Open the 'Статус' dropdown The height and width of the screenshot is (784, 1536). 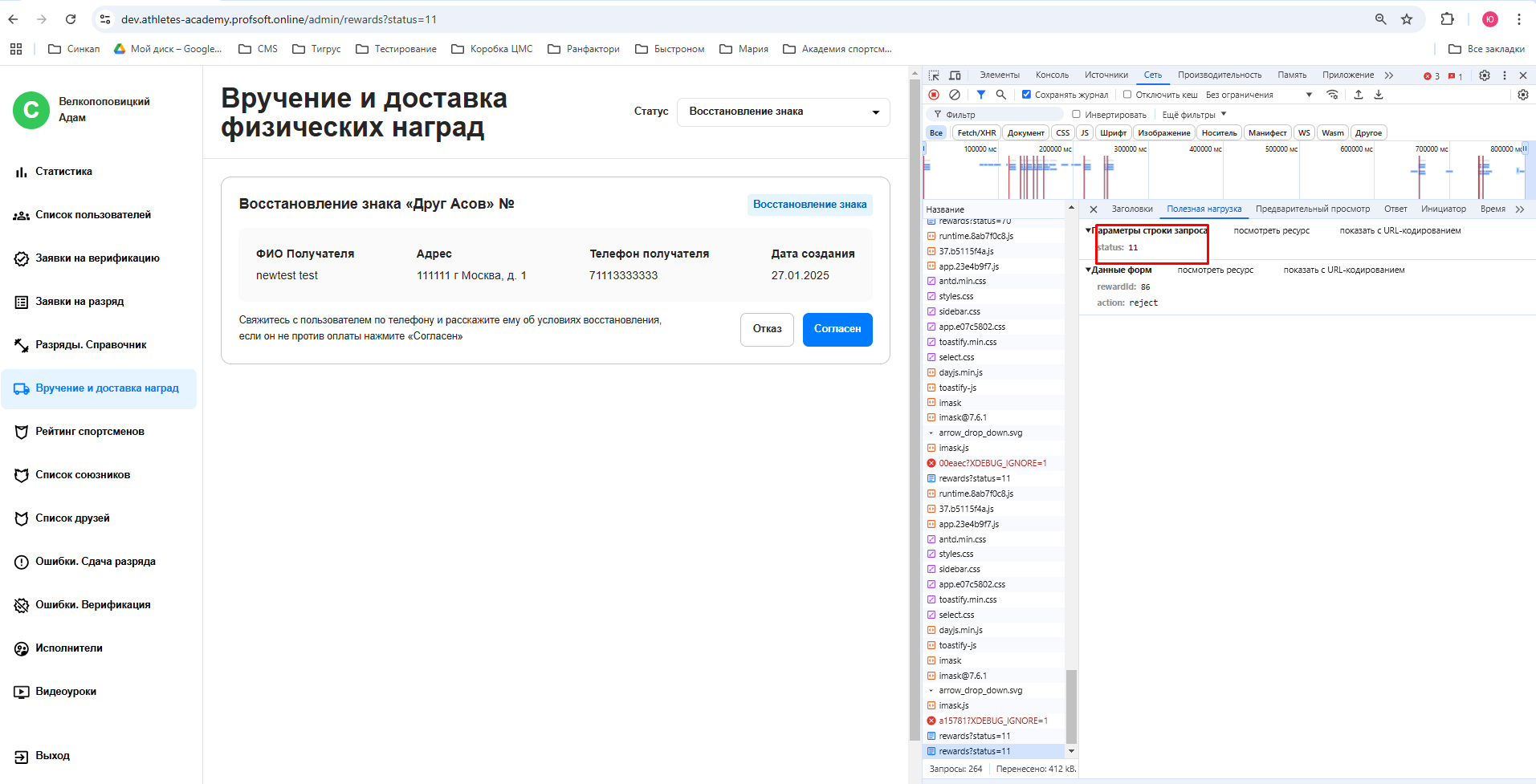[x=783, y=112]
